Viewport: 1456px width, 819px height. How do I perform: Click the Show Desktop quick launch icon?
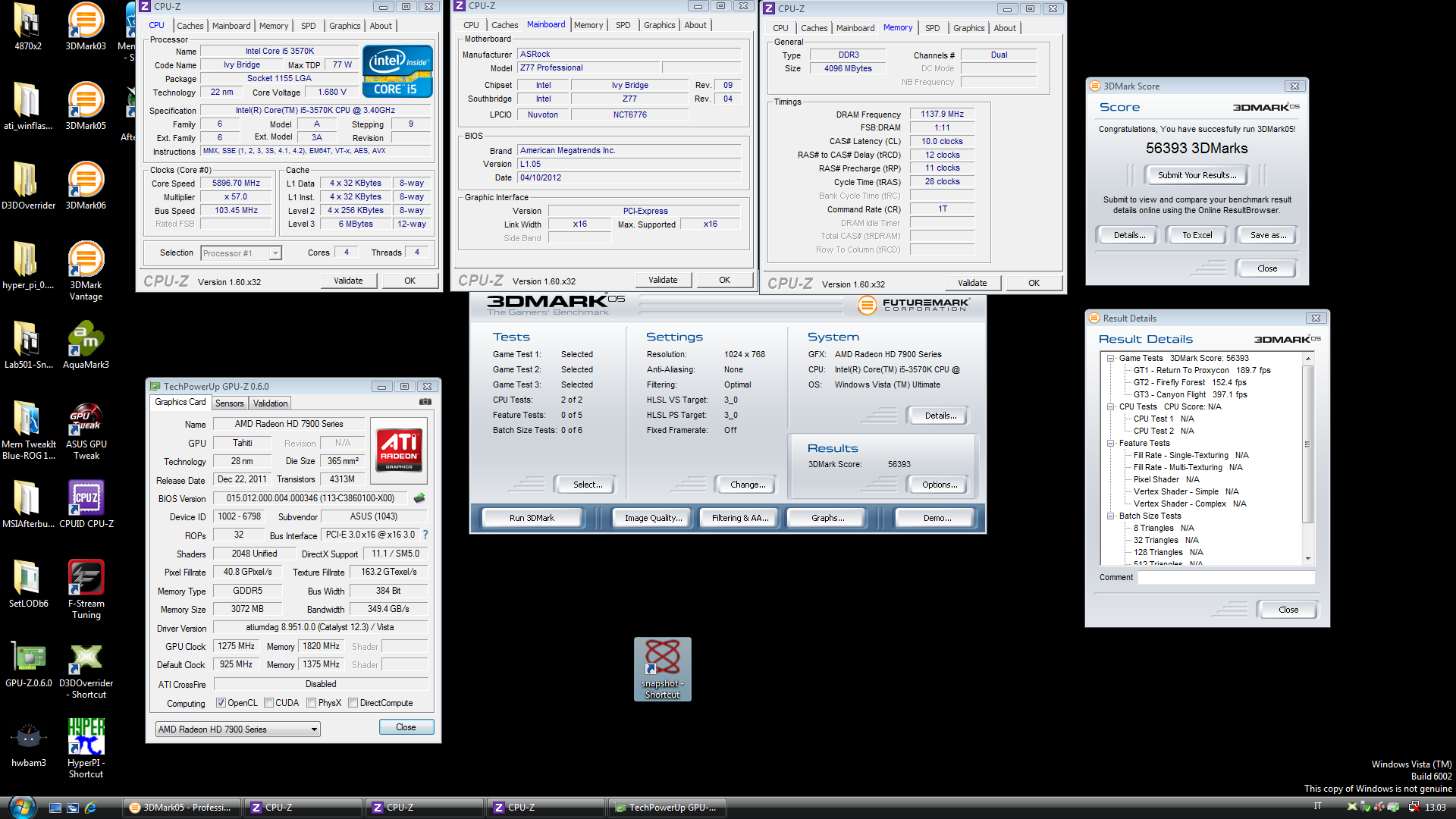(x=55, y=808)
